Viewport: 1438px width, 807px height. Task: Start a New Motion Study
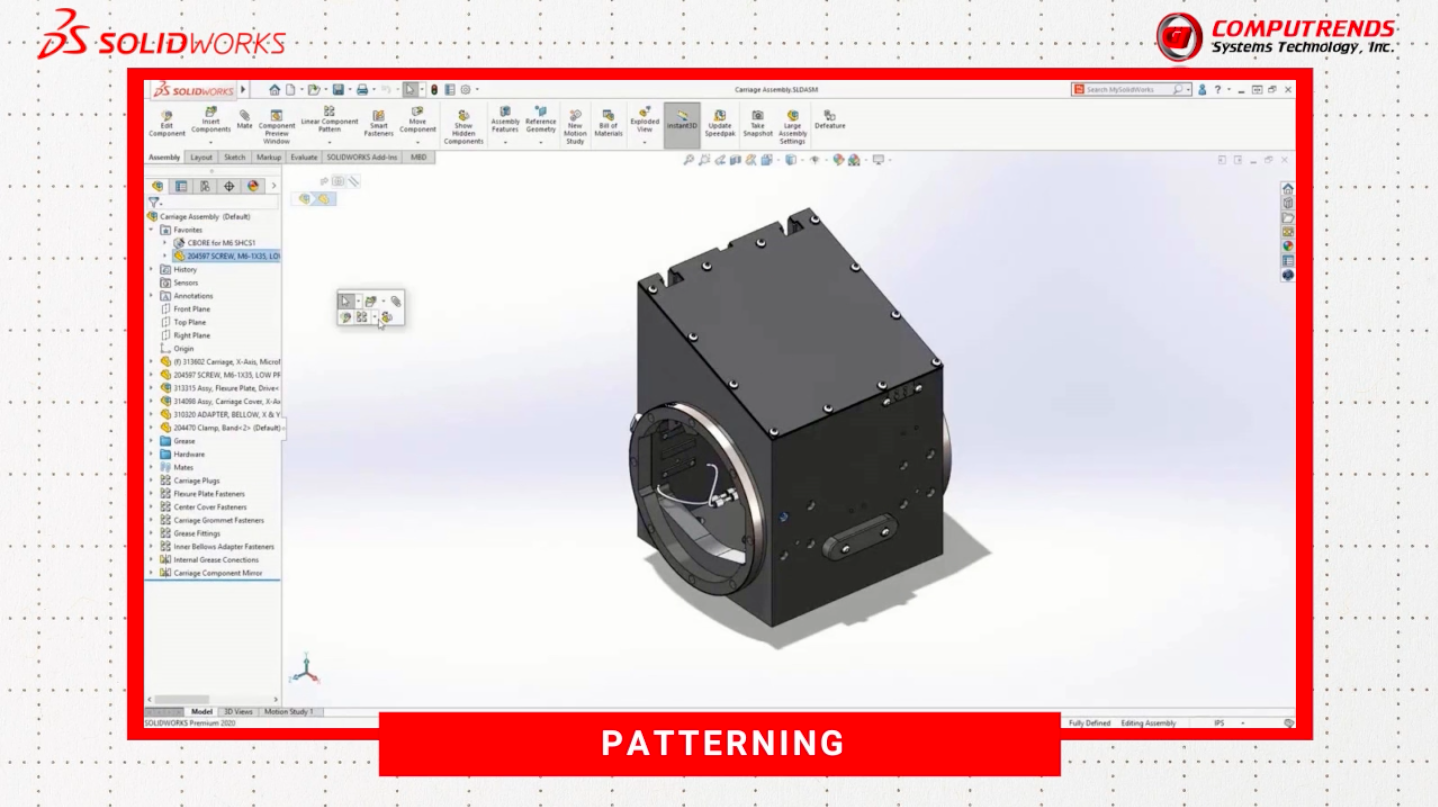575,125
